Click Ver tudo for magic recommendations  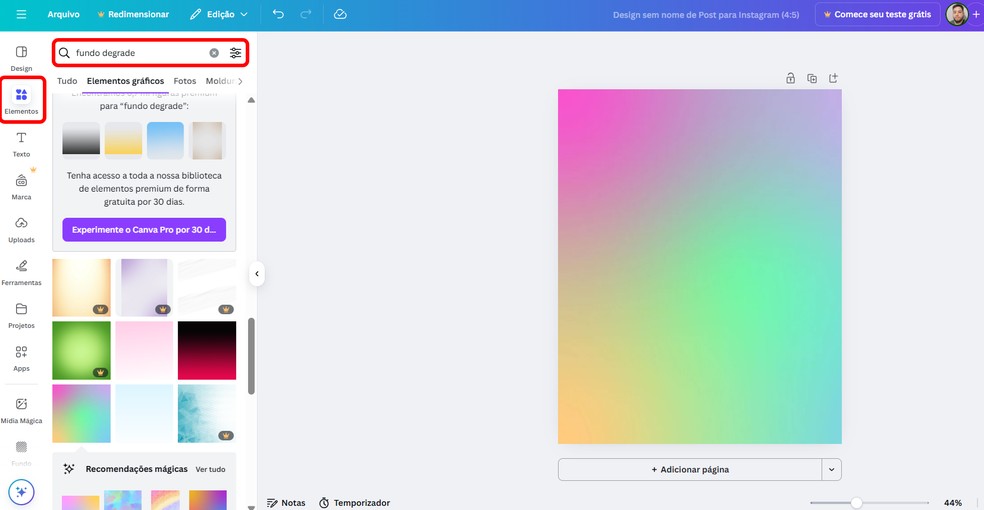click(x=210, y=469)
